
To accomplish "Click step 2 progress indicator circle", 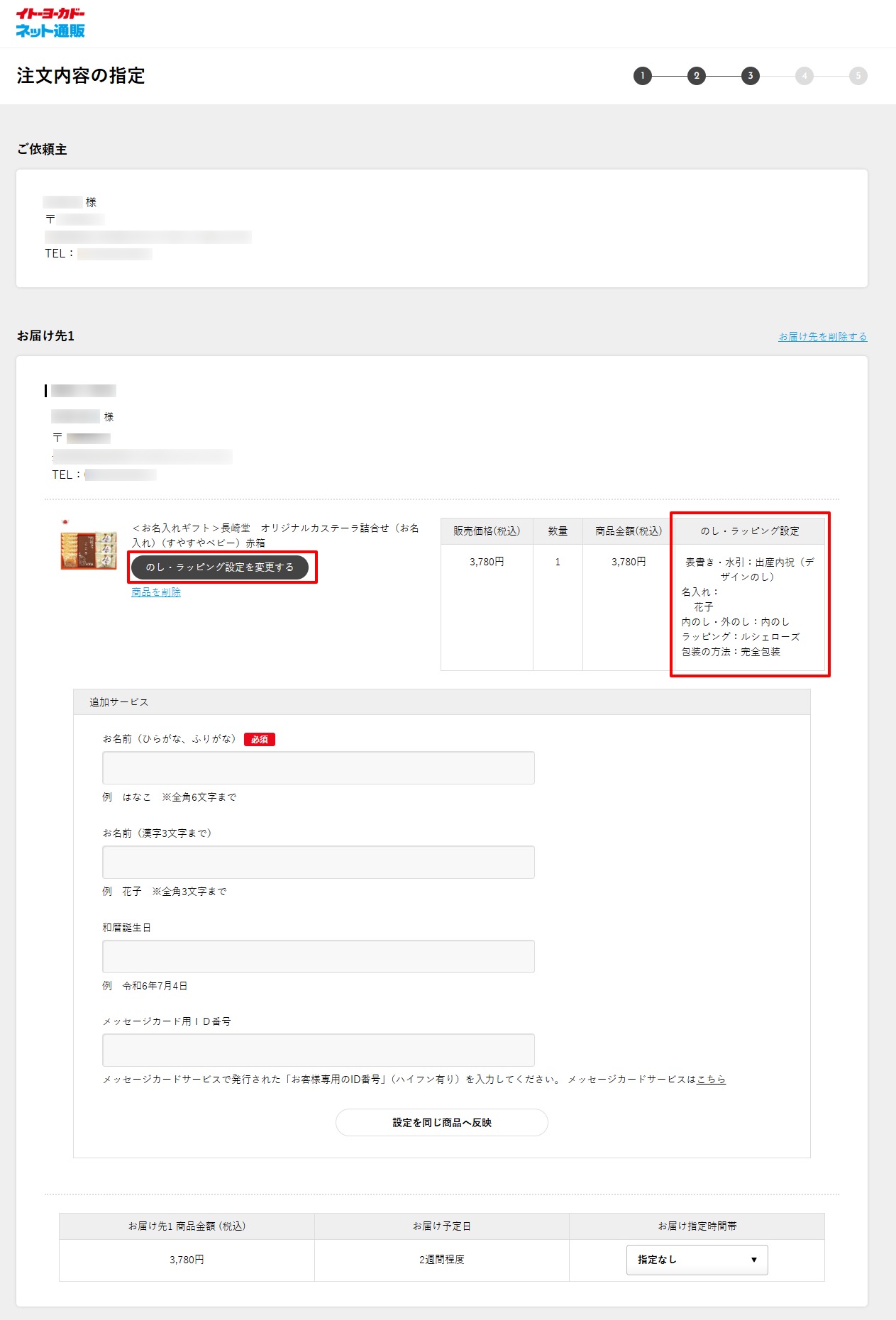I will (x=697, y=76).
